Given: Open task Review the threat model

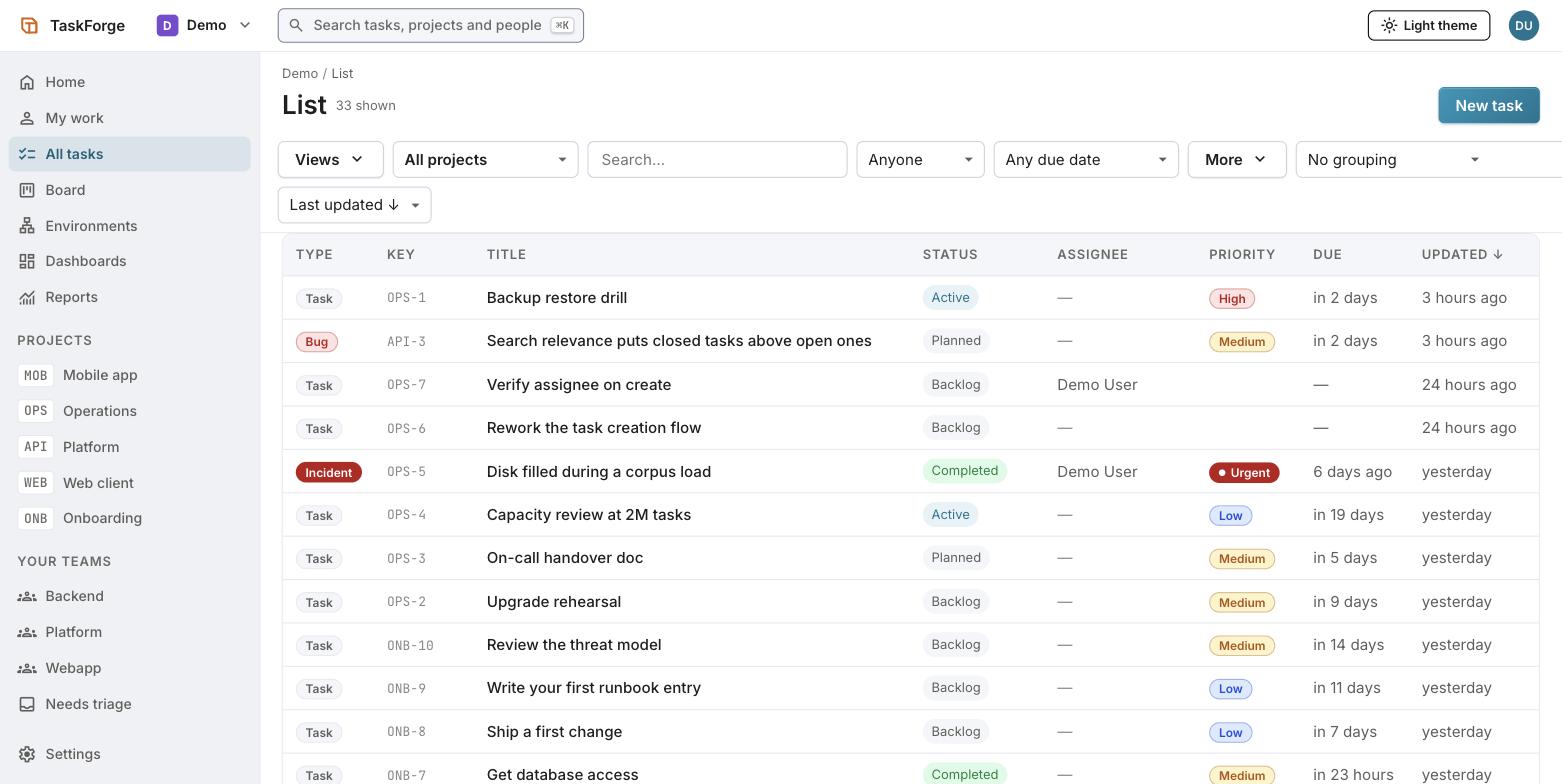Looking at the screenshot, I should click(x=574, y=645).
